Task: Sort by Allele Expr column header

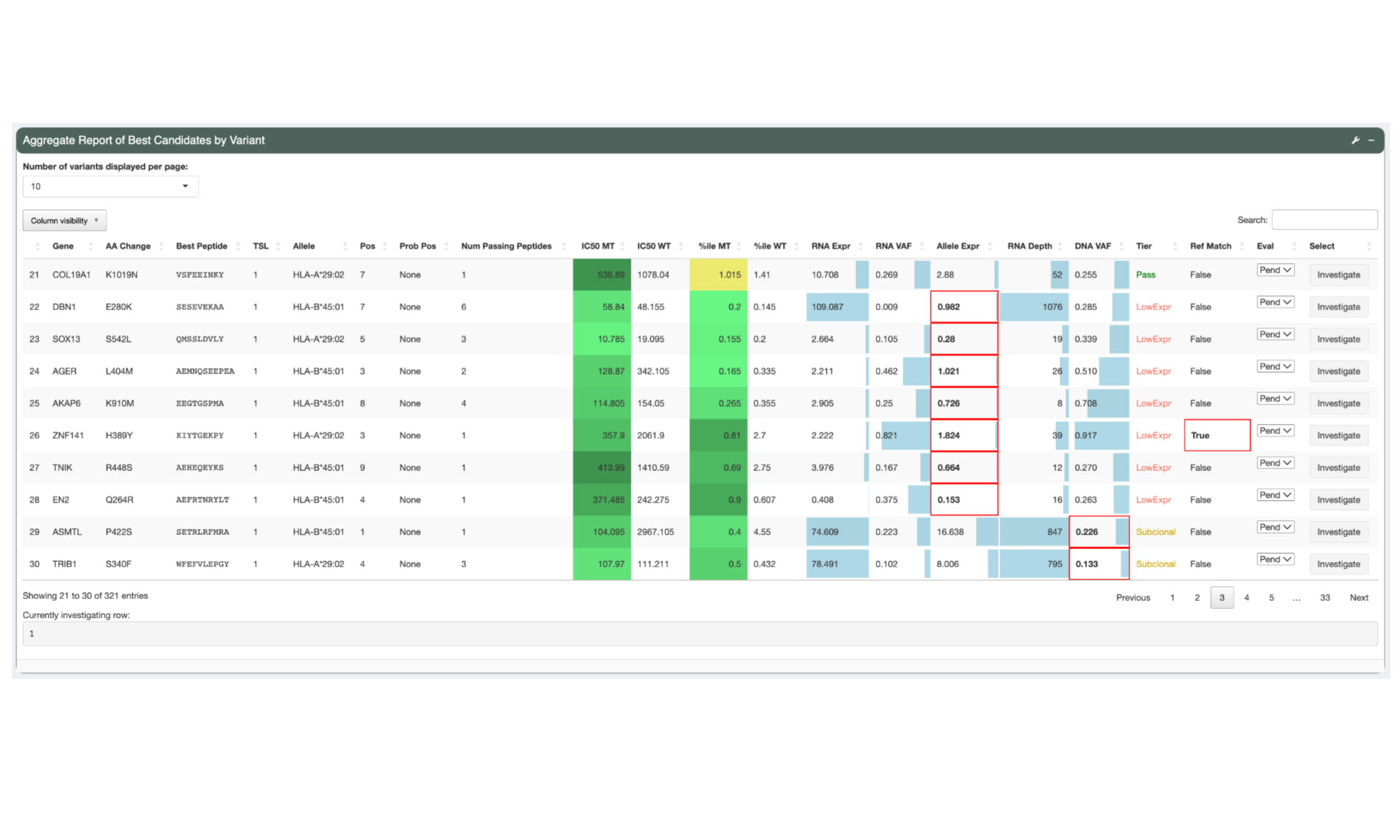Action: click(958, 246)
